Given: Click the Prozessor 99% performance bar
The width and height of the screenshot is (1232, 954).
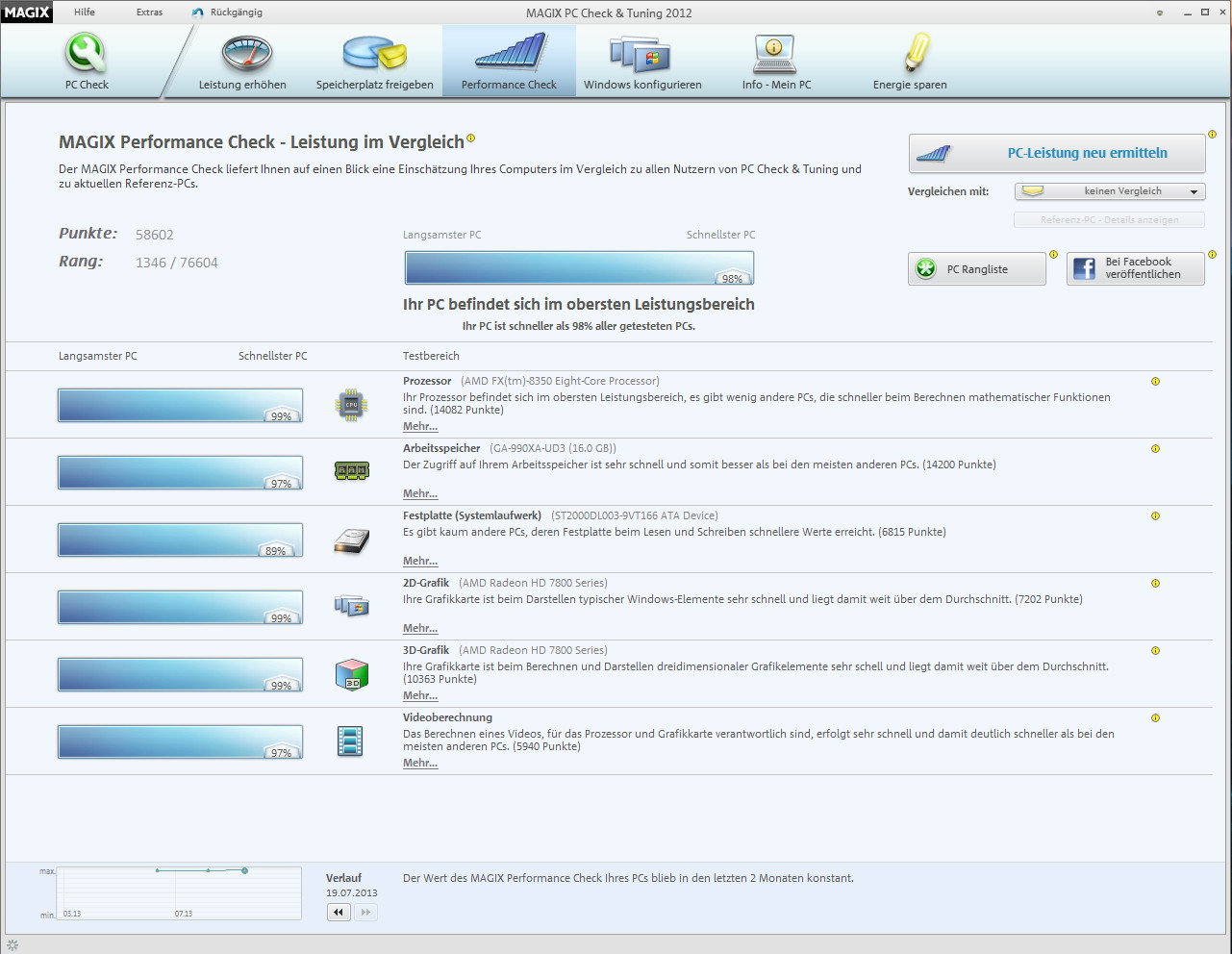Looking at the screenshot, I should [180, 405].
